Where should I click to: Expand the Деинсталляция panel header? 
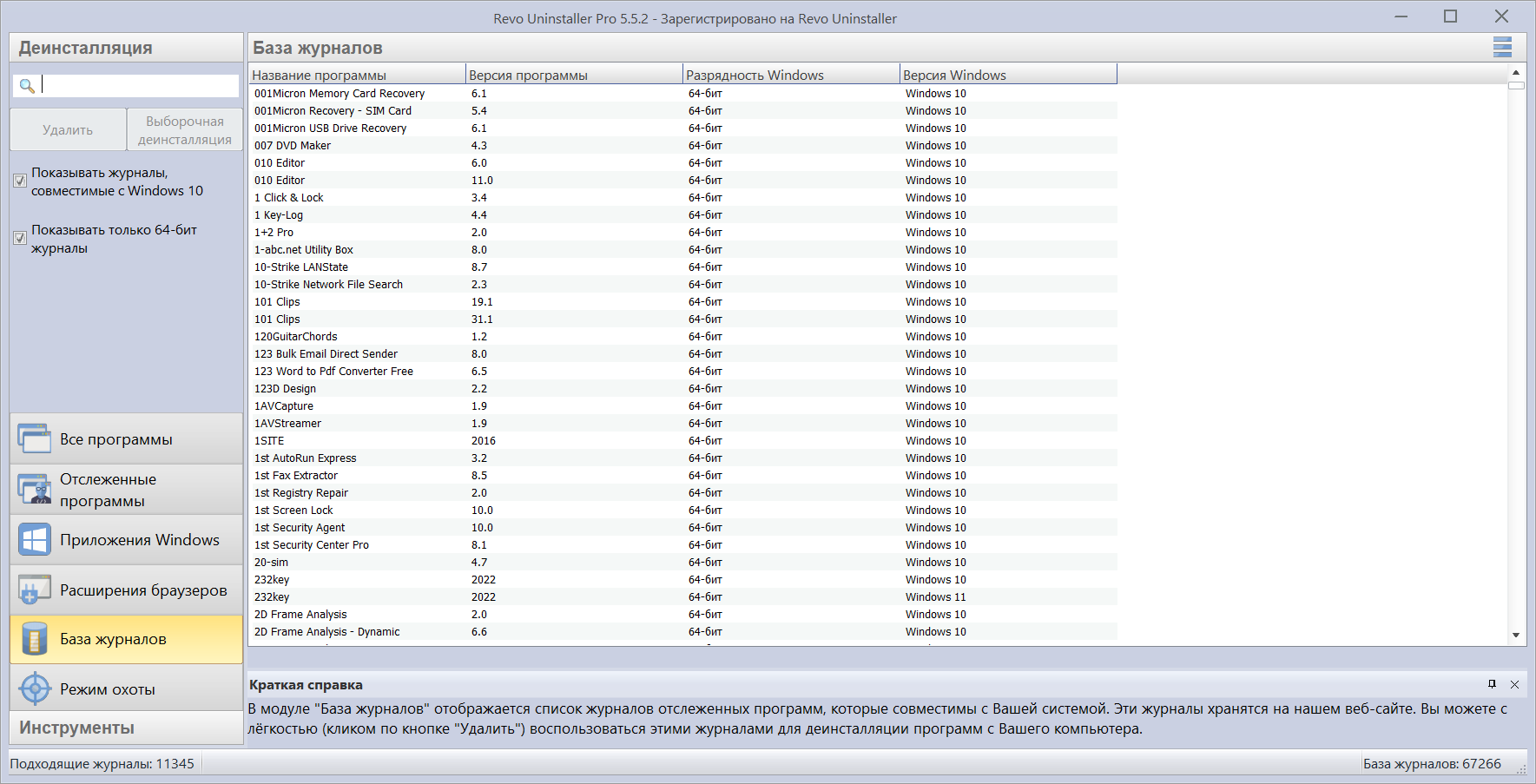pyautogui.click(x=127, y=48)
